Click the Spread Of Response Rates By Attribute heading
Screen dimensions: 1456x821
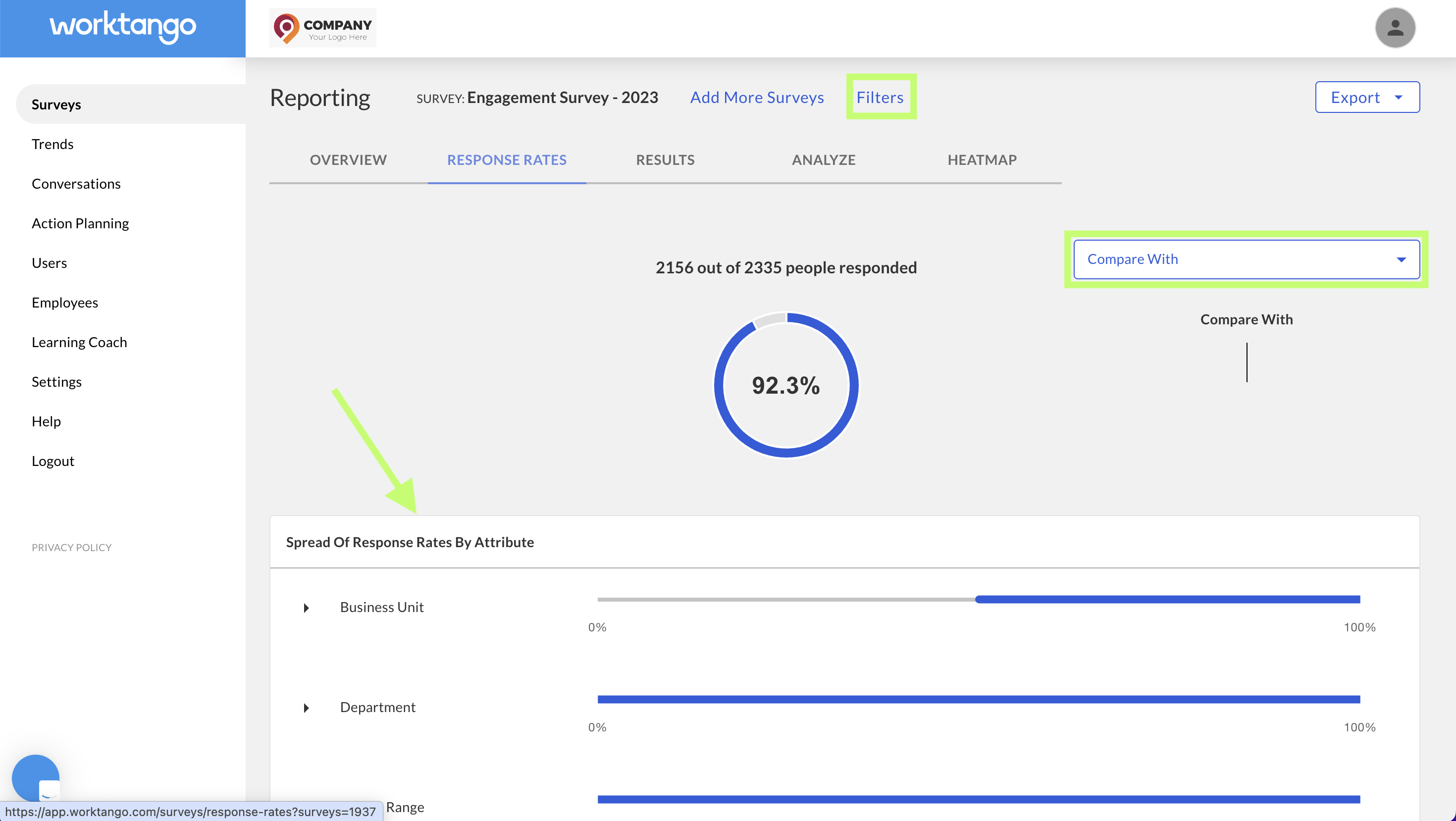(410, 542)
